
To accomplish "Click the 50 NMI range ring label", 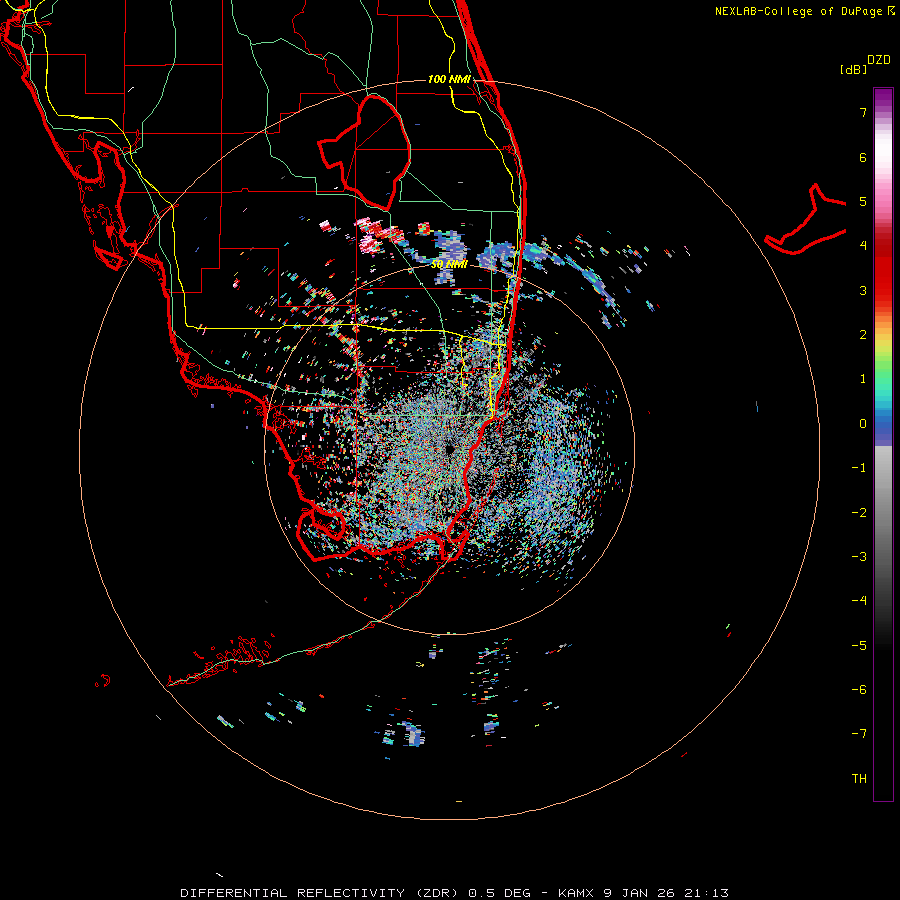I will [449, 264].
